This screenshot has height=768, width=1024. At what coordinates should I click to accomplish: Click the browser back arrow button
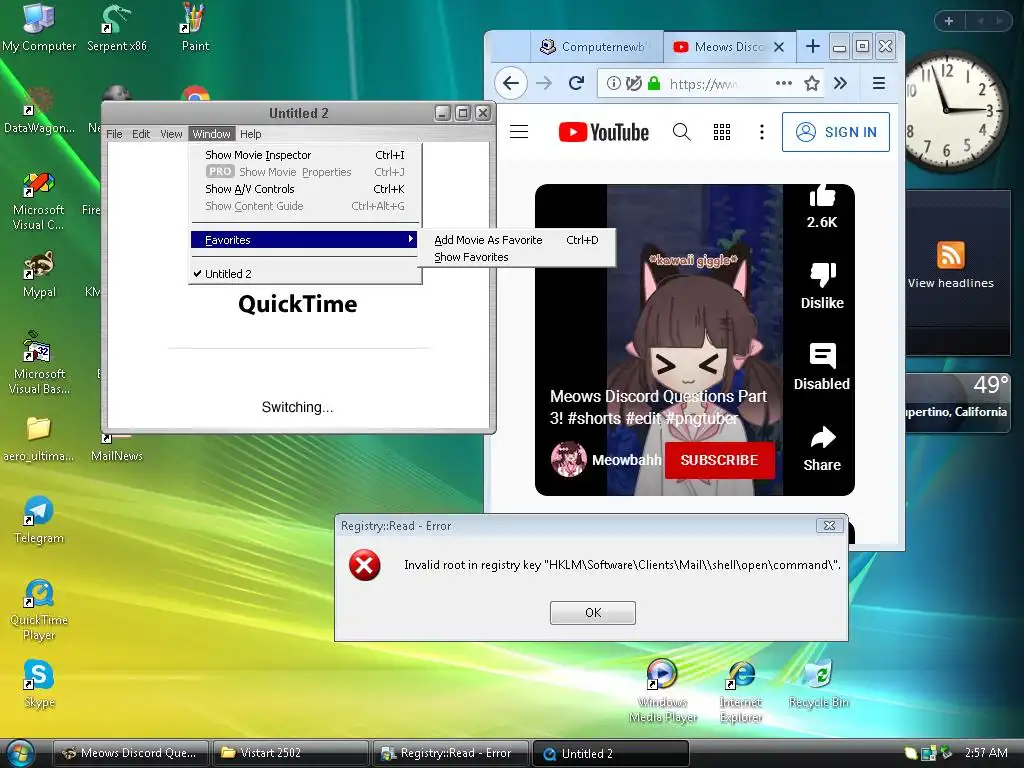(x=511, y=83)
